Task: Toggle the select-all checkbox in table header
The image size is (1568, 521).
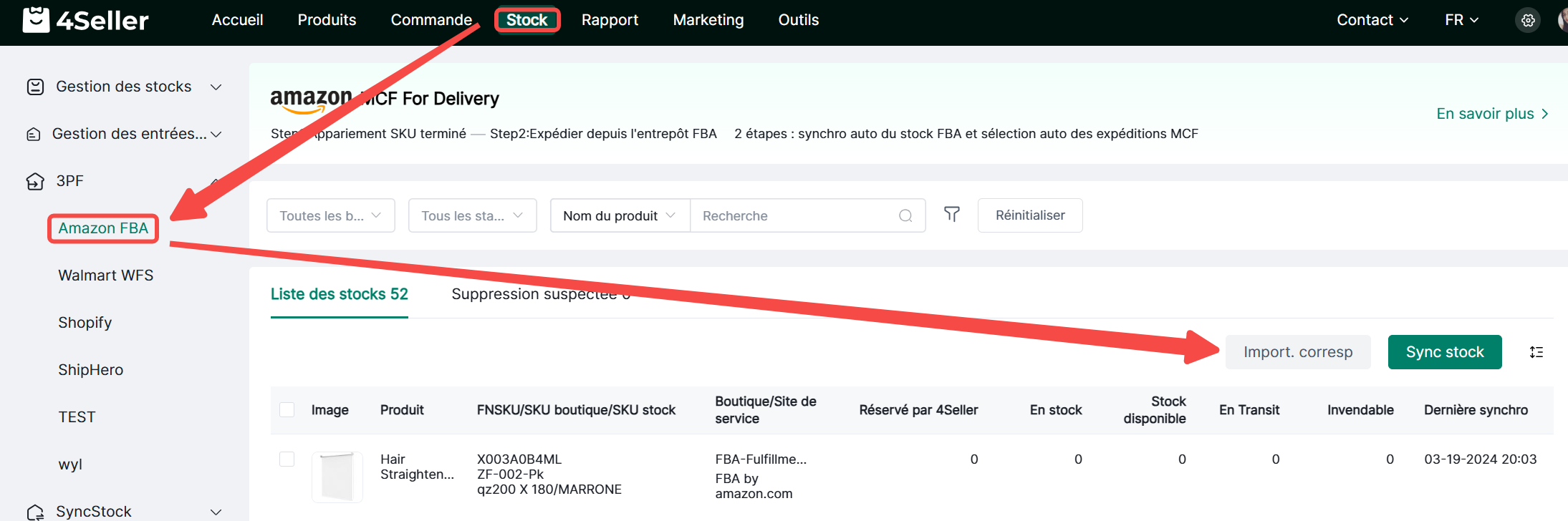Action: click(287, 409)
